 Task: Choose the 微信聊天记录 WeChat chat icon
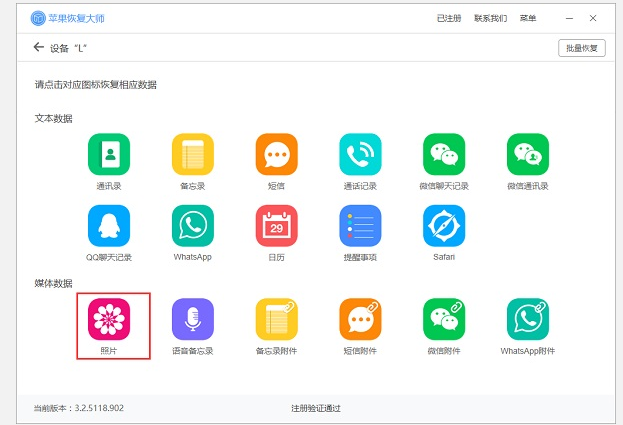tap(444, 154)
